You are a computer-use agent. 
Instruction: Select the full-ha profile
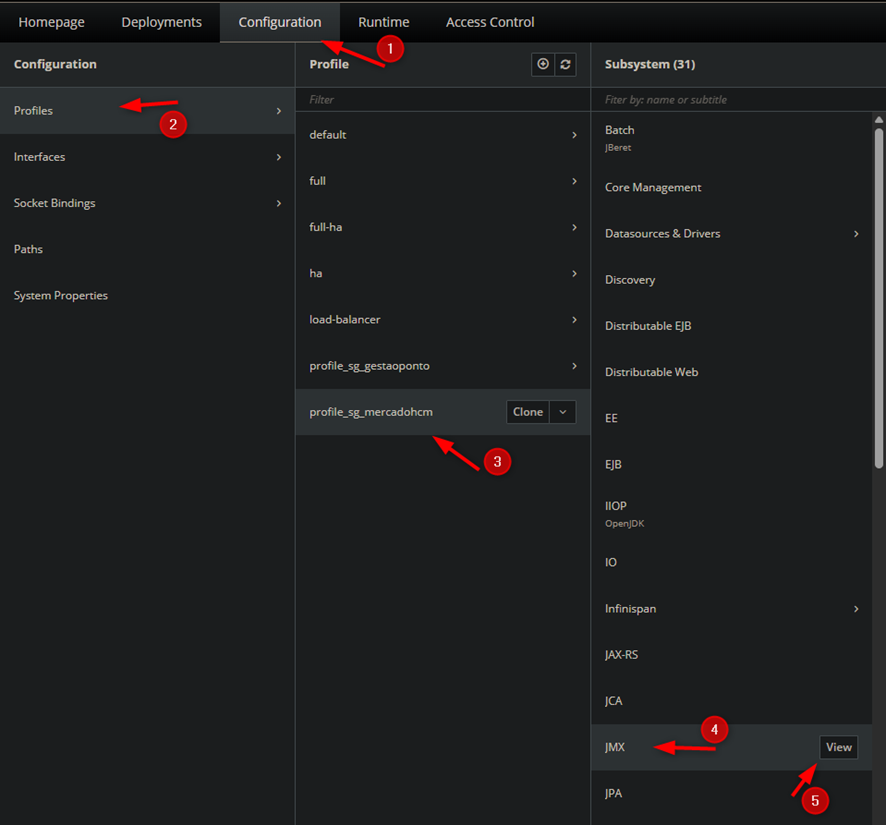(326, 227)
